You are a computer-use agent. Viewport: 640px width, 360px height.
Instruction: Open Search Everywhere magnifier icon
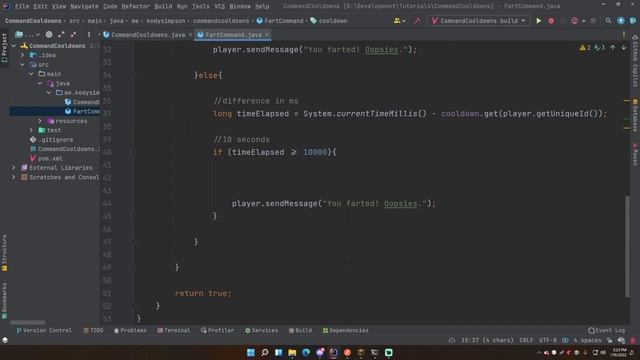pyautogui.click(x=608, y=21)
